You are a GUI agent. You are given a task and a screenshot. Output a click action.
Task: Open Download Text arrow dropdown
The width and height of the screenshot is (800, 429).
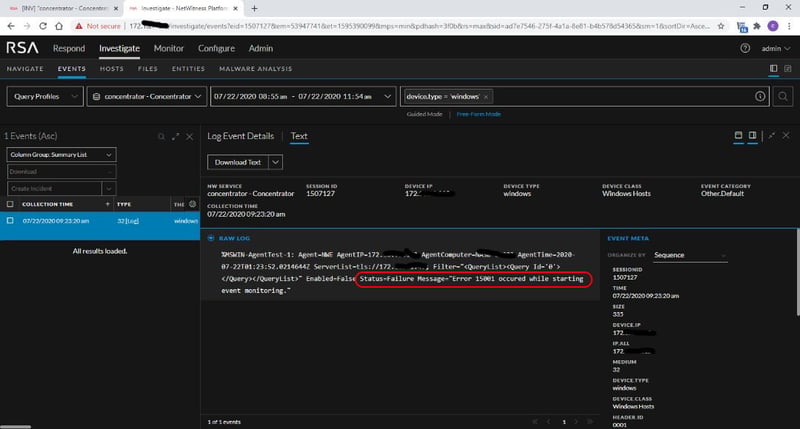click(276, 162)
